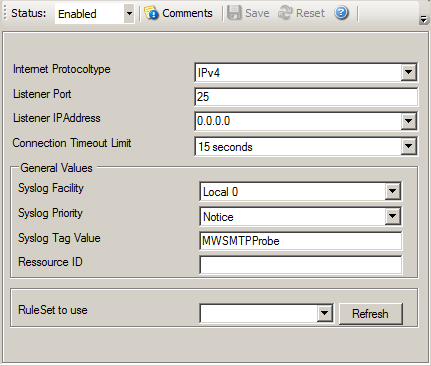Click the empty Ressource ID field
The image size is (431, 366).
(x=301, y=265)
